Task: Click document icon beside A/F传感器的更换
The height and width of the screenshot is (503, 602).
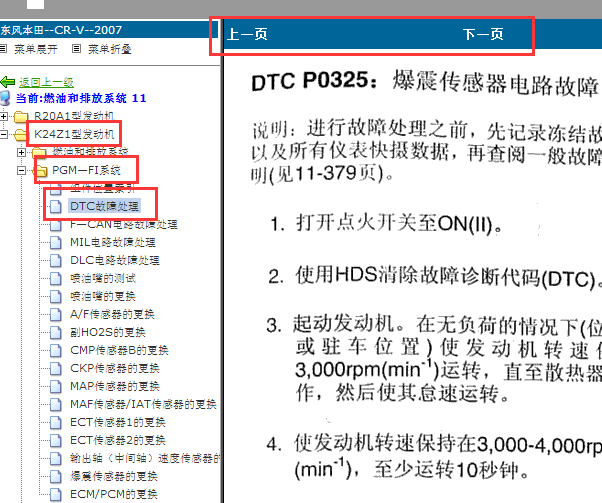Action: 56,315
